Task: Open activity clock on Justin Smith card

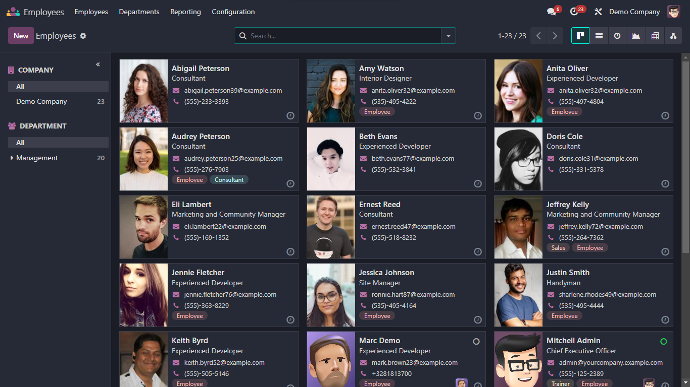Action: 665,320
